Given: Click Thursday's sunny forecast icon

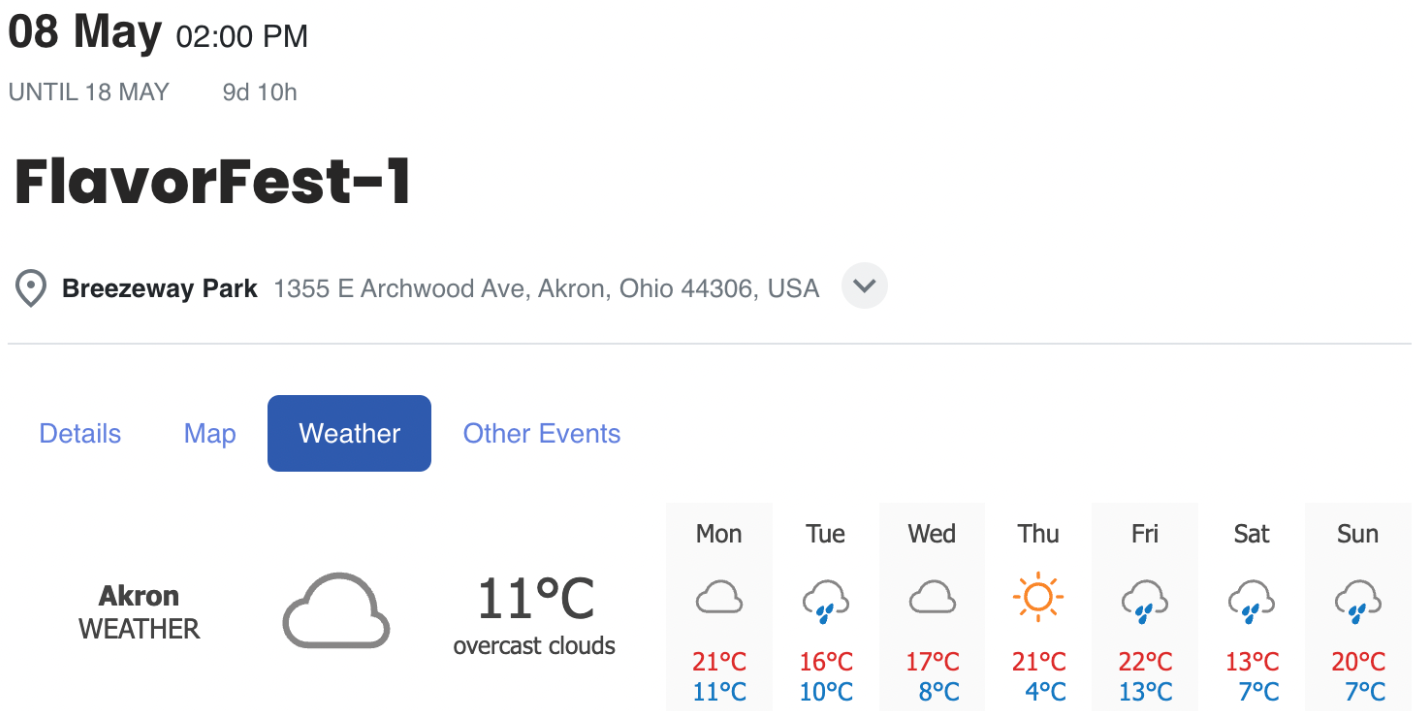Looking at the screenshot, I should [1038, 598].
